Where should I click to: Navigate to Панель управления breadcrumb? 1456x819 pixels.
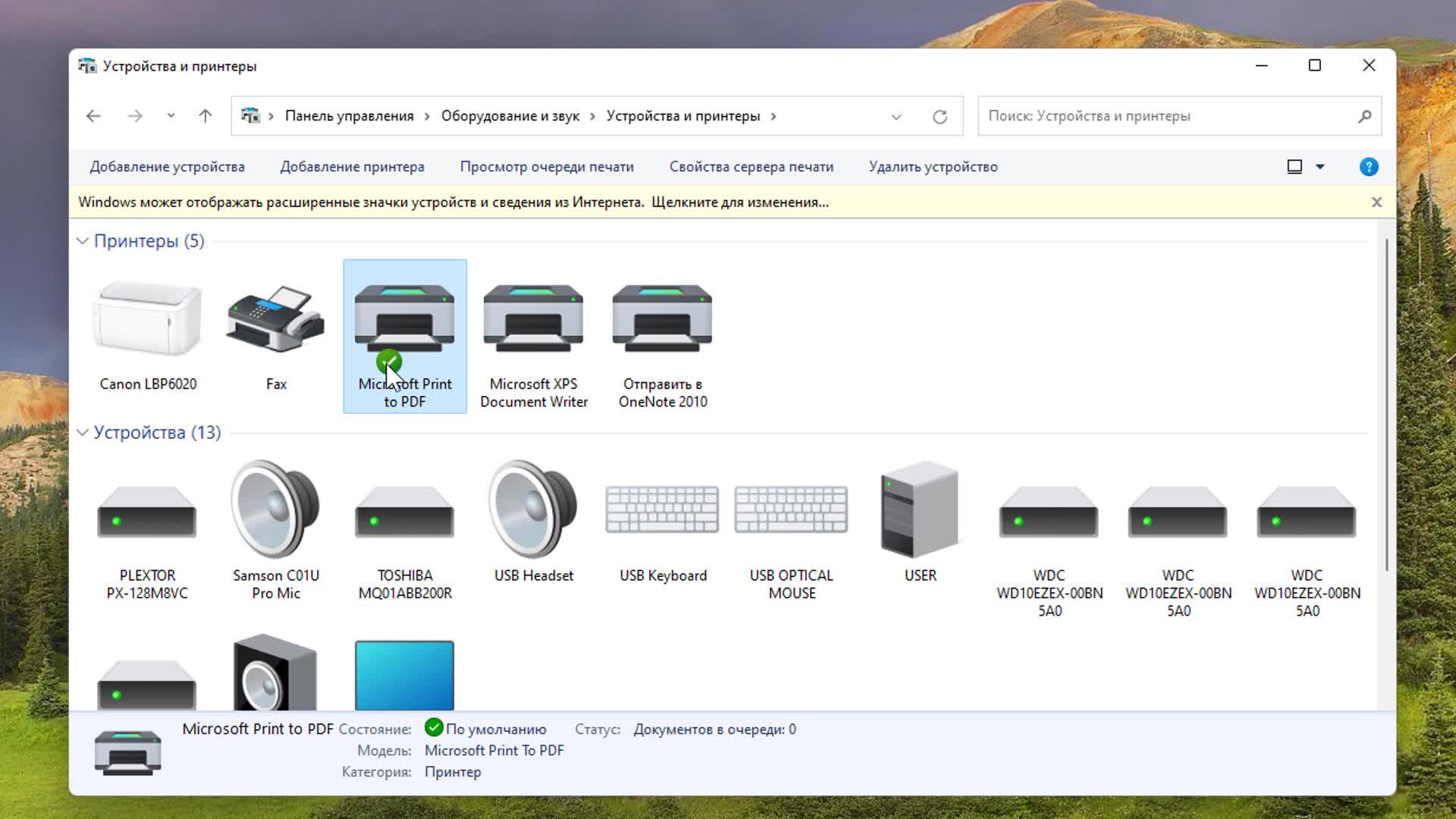pos(349,116)
